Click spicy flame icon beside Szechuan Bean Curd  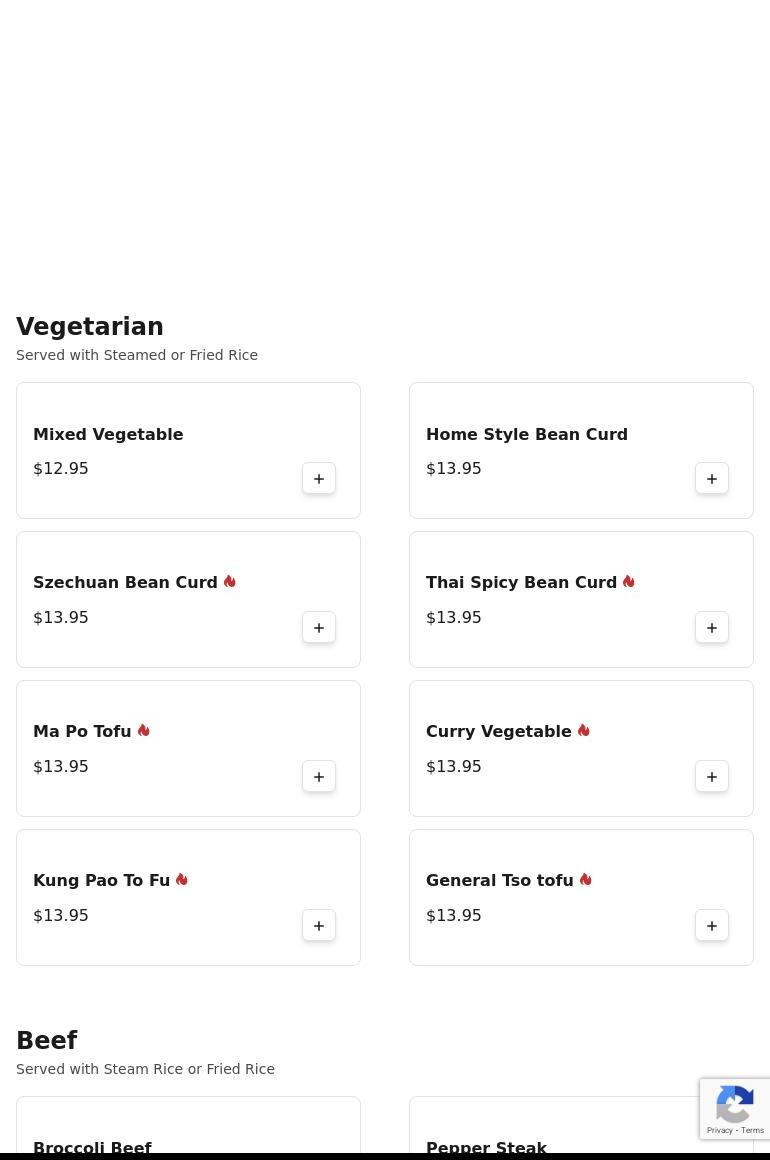click(229, 581)
